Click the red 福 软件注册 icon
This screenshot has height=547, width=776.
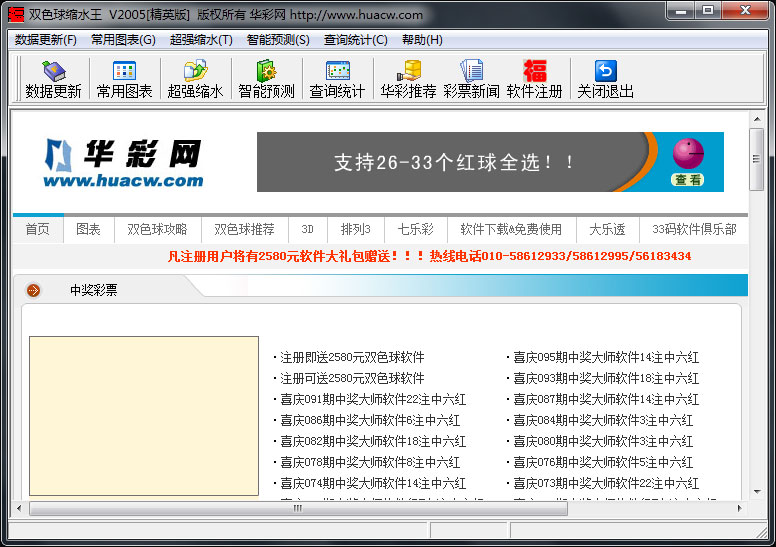(x=534, y=79)
